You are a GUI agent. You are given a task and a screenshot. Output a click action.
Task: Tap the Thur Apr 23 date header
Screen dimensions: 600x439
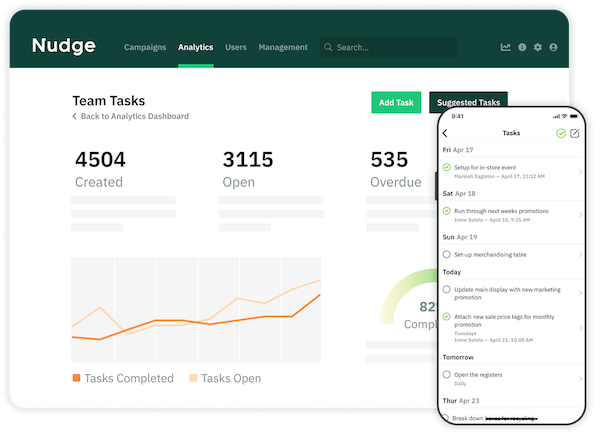tap(461, 401)
